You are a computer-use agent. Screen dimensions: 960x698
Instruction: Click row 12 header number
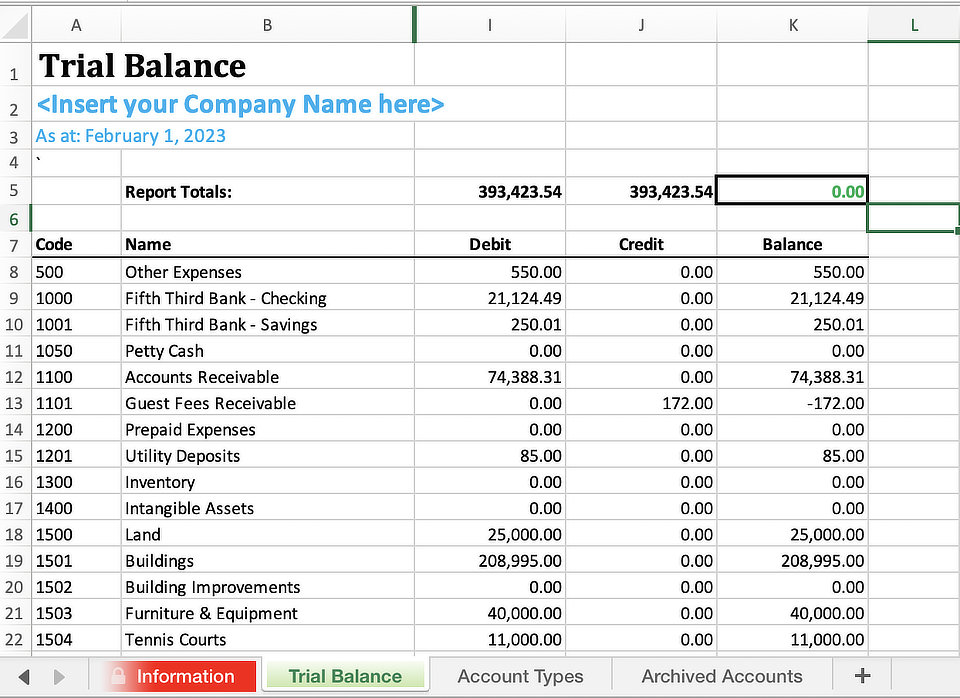click(x=15, y=377)
